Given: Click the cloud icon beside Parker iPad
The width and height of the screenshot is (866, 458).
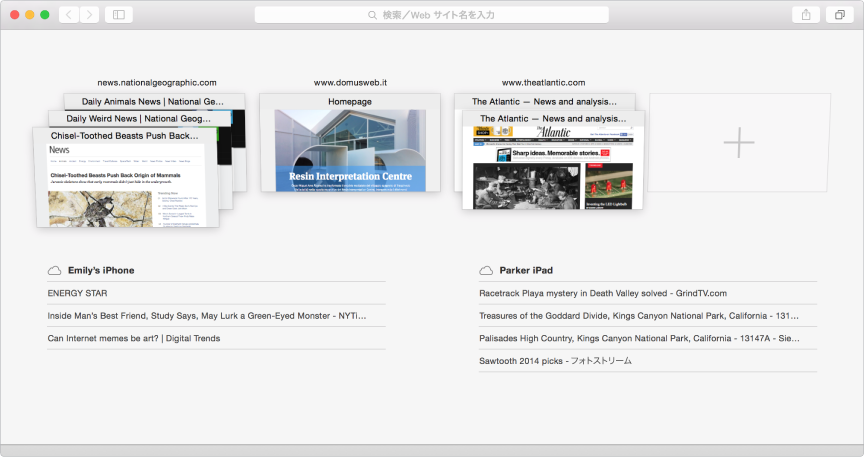Looking at the screenshot, I should pyautogui.click(x=485, y=271).
